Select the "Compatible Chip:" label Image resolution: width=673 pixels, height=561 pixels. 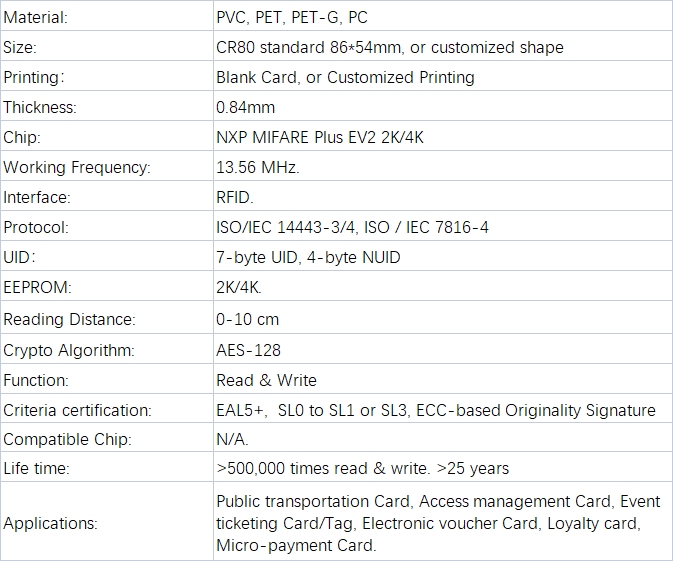(x=67, y=439)
